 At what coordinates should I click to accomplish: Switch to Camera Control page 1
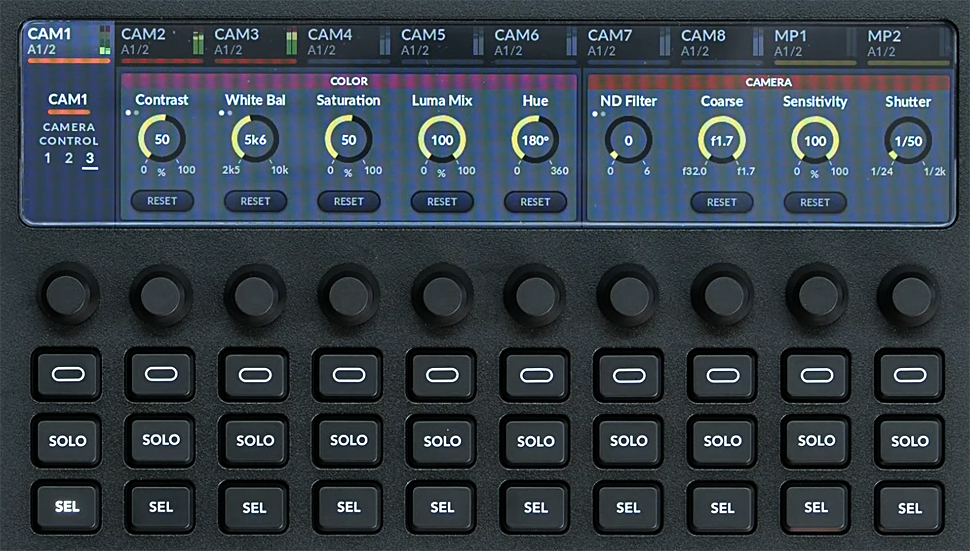point(48,158)
